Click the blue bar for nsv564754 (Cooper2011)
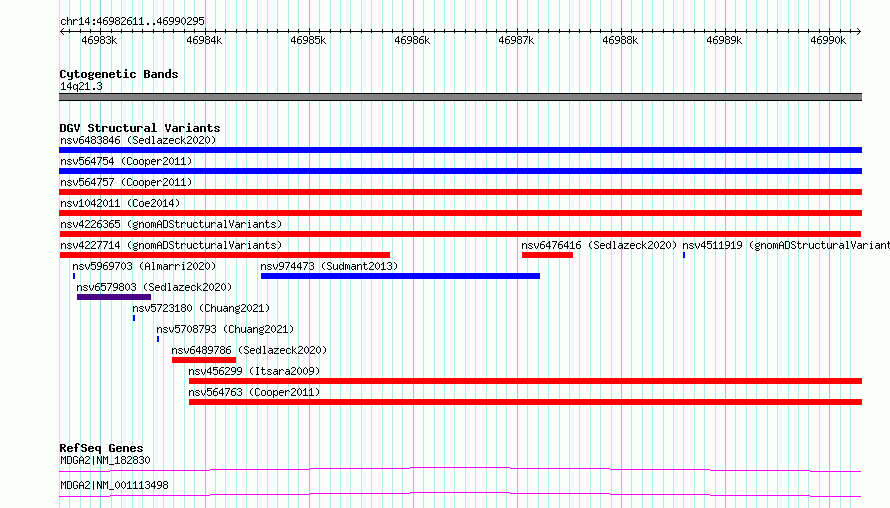 pos(460,171)
